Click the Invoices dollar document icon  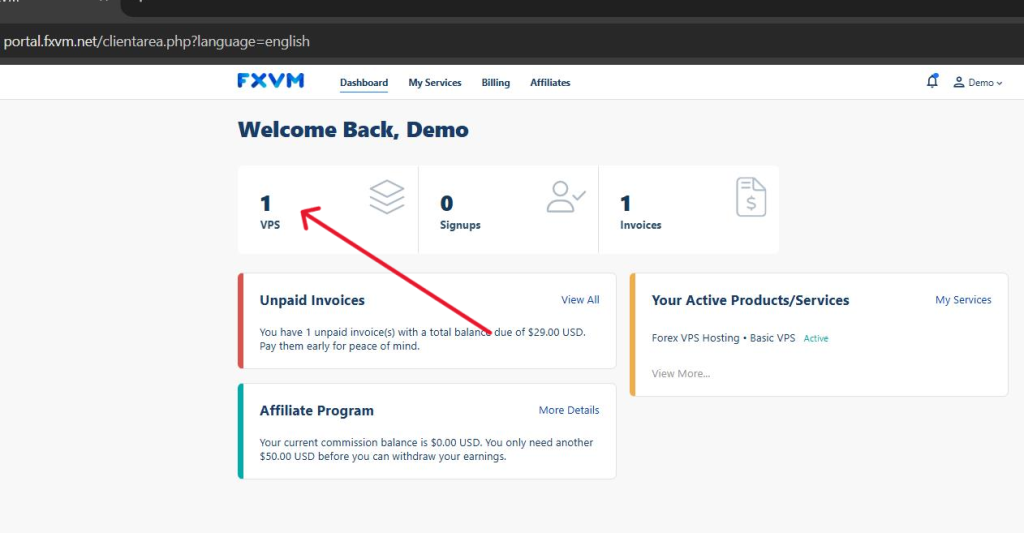click(750, 197)
